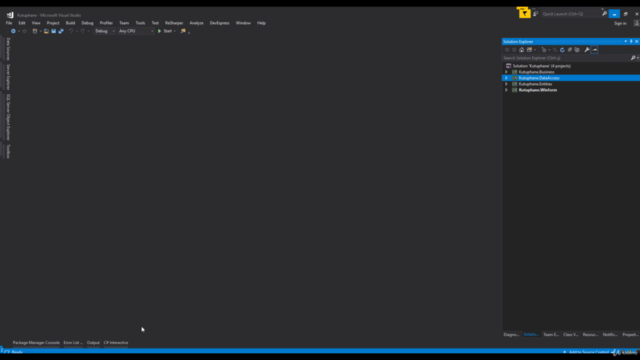
Task: Open the DevExpress menu
Action: [219, 23]
